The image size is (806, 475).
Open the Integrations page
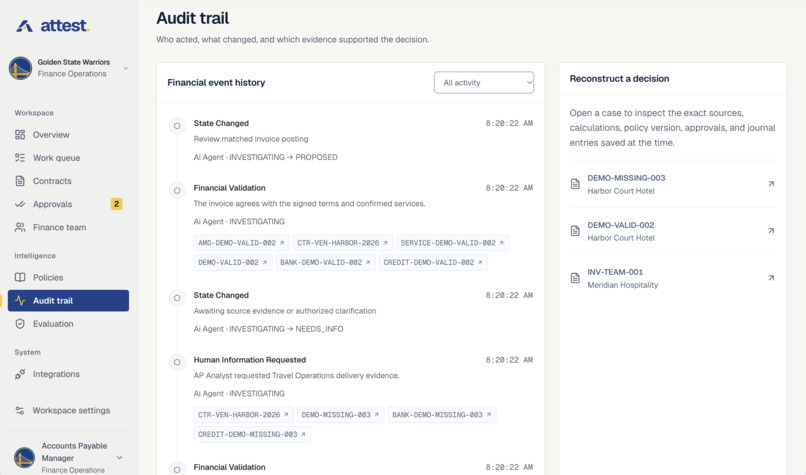[x=68, y=374]
